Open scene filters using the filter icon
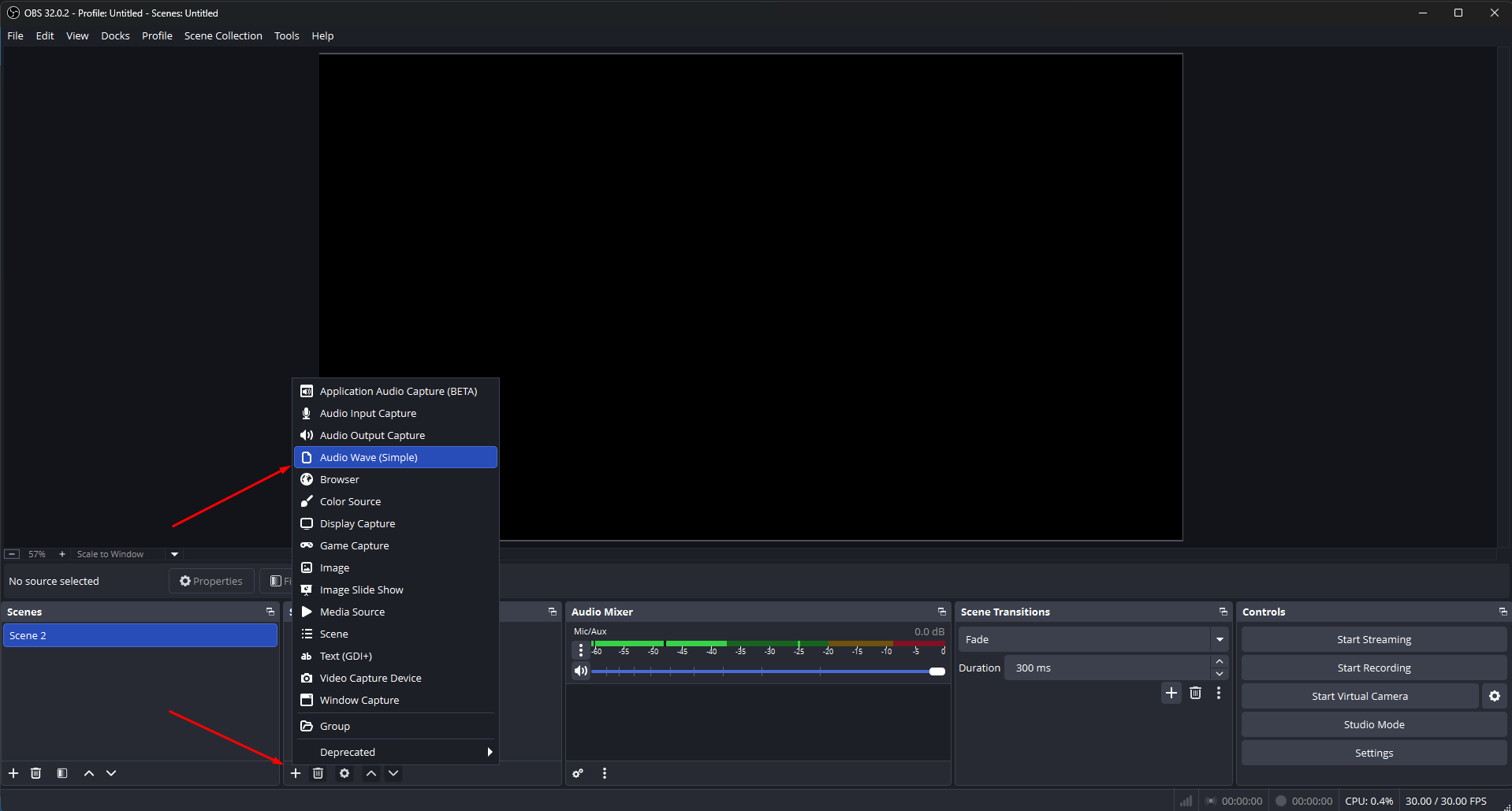This screenshot has width=1512, height=811. [x=62, y=773]
